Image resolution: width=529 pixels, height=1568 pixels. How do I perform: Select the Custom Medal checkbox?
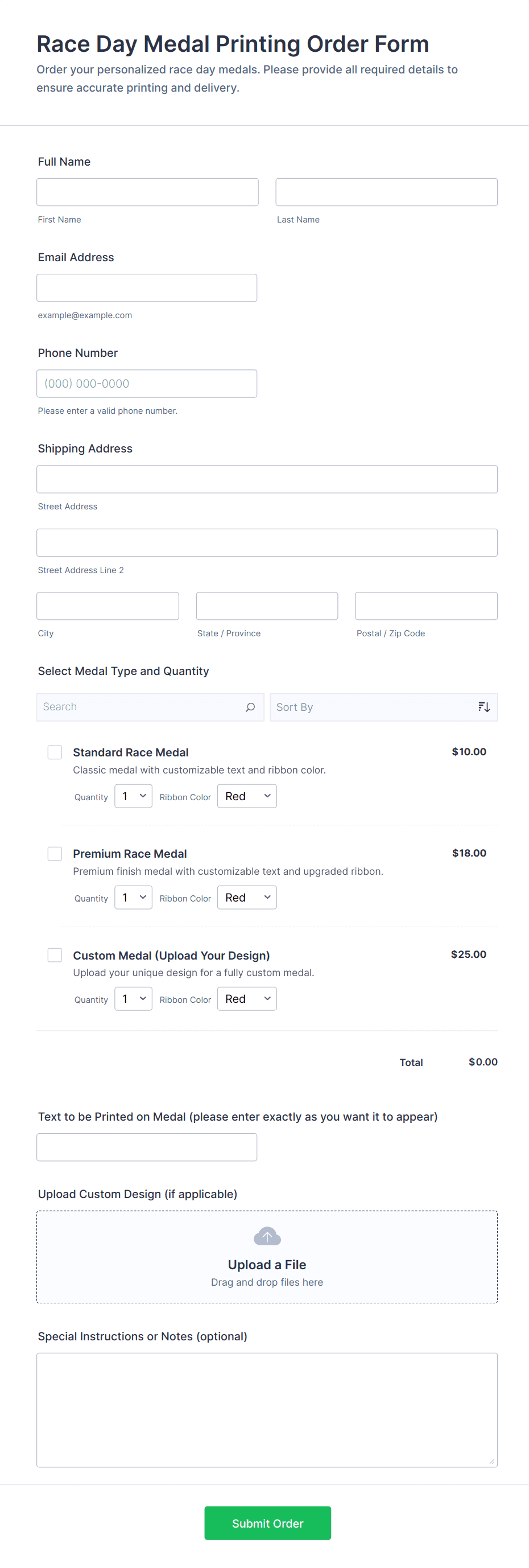point(55,954)
